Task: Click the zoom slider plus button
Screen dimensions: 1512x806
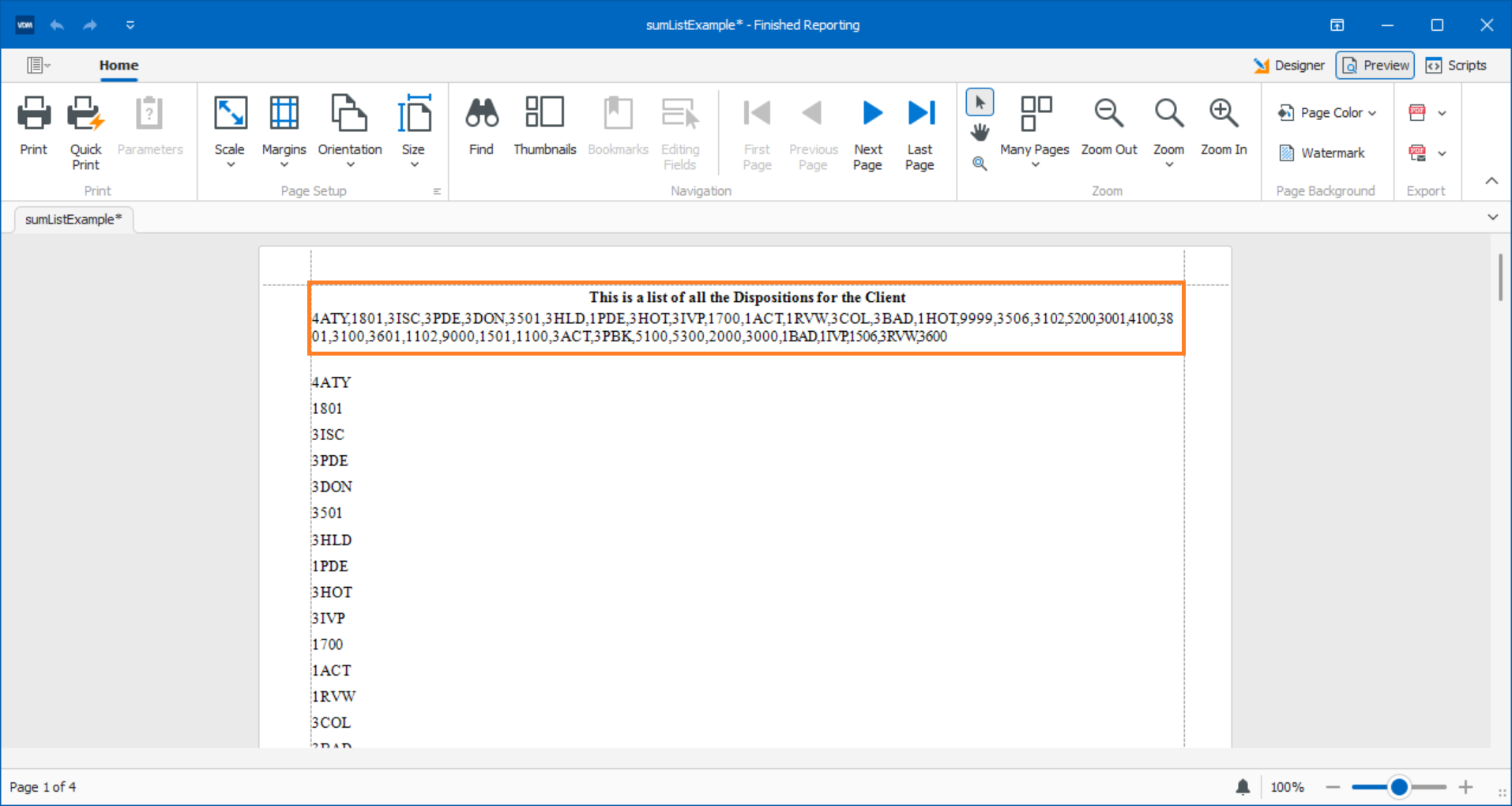Action: point(1466,787)
